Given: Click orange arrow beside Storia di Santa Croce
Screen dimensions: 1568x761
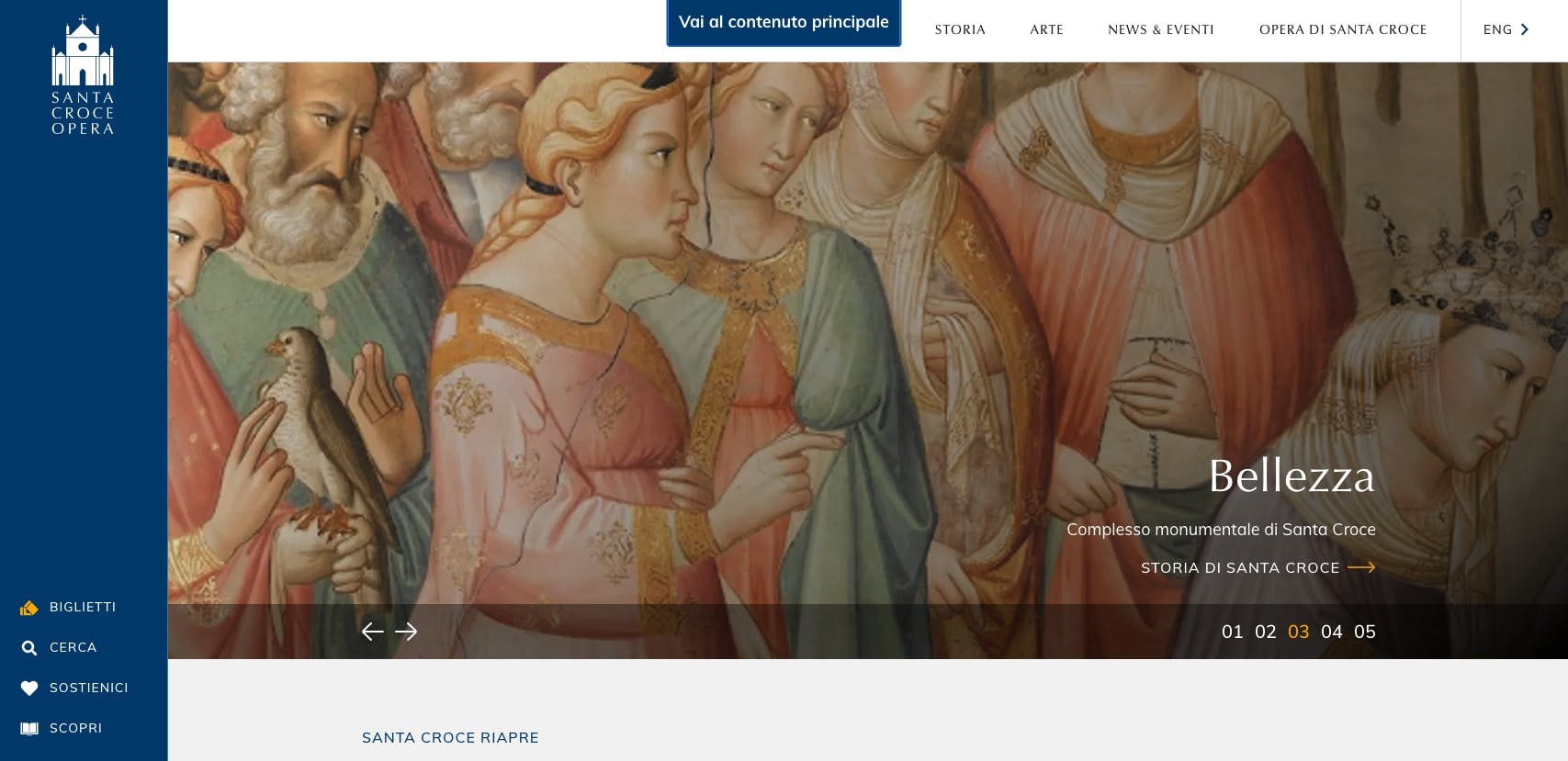Looking at the screenshot, I should point(1361,568).
